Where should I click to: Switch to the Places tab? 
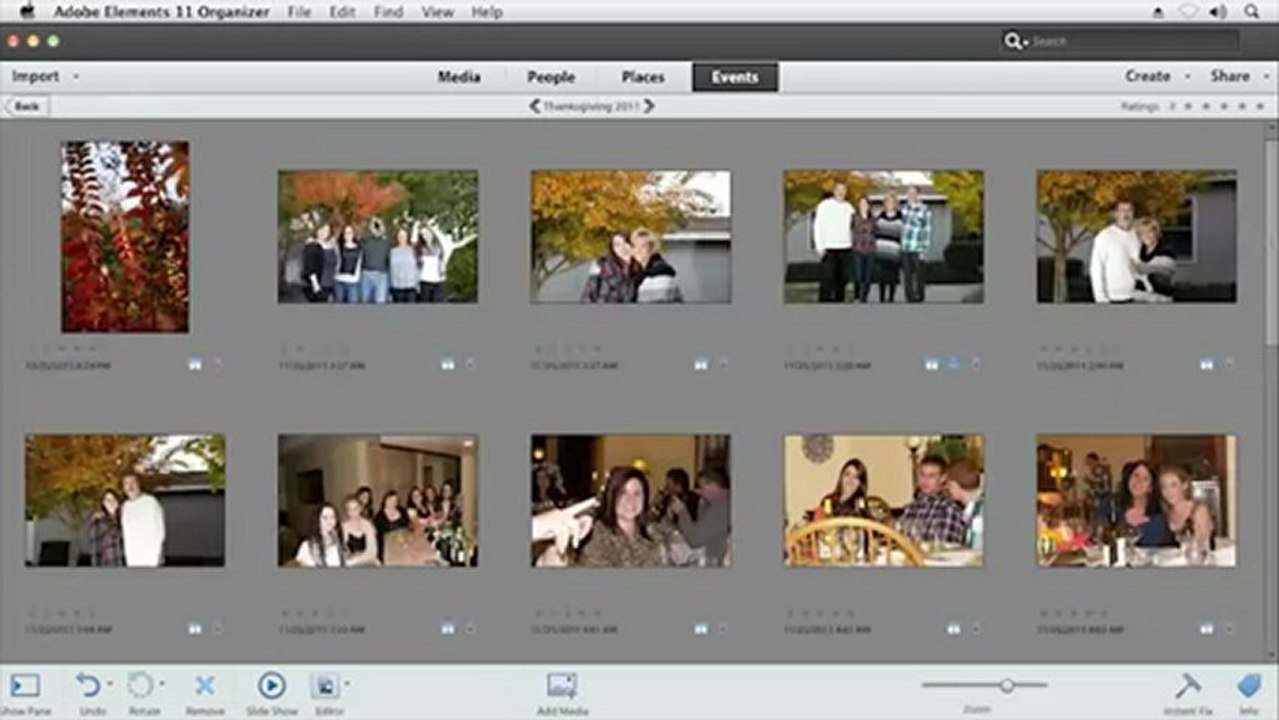pyautogui.click(x=643, y=77)
